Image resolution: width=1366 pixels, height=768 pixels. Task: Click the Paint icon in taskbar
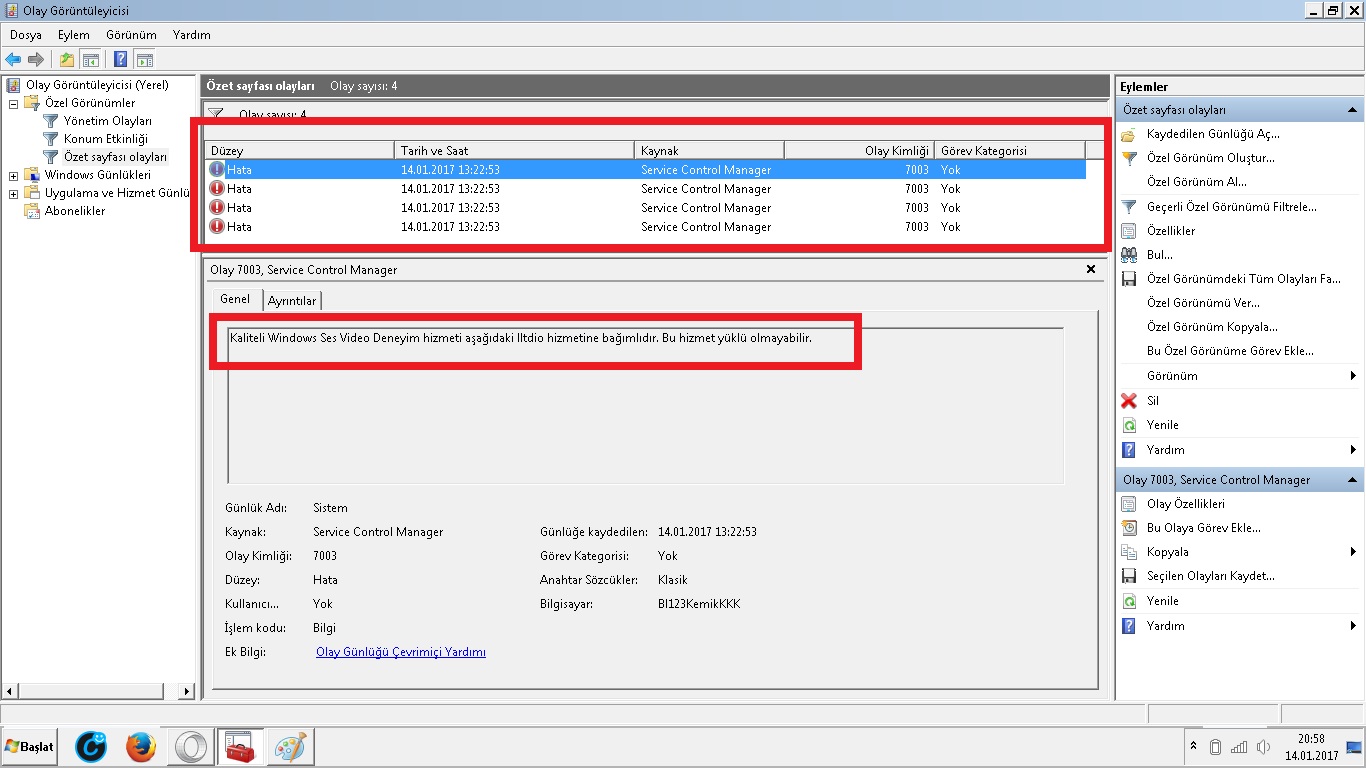coord(290,747)
